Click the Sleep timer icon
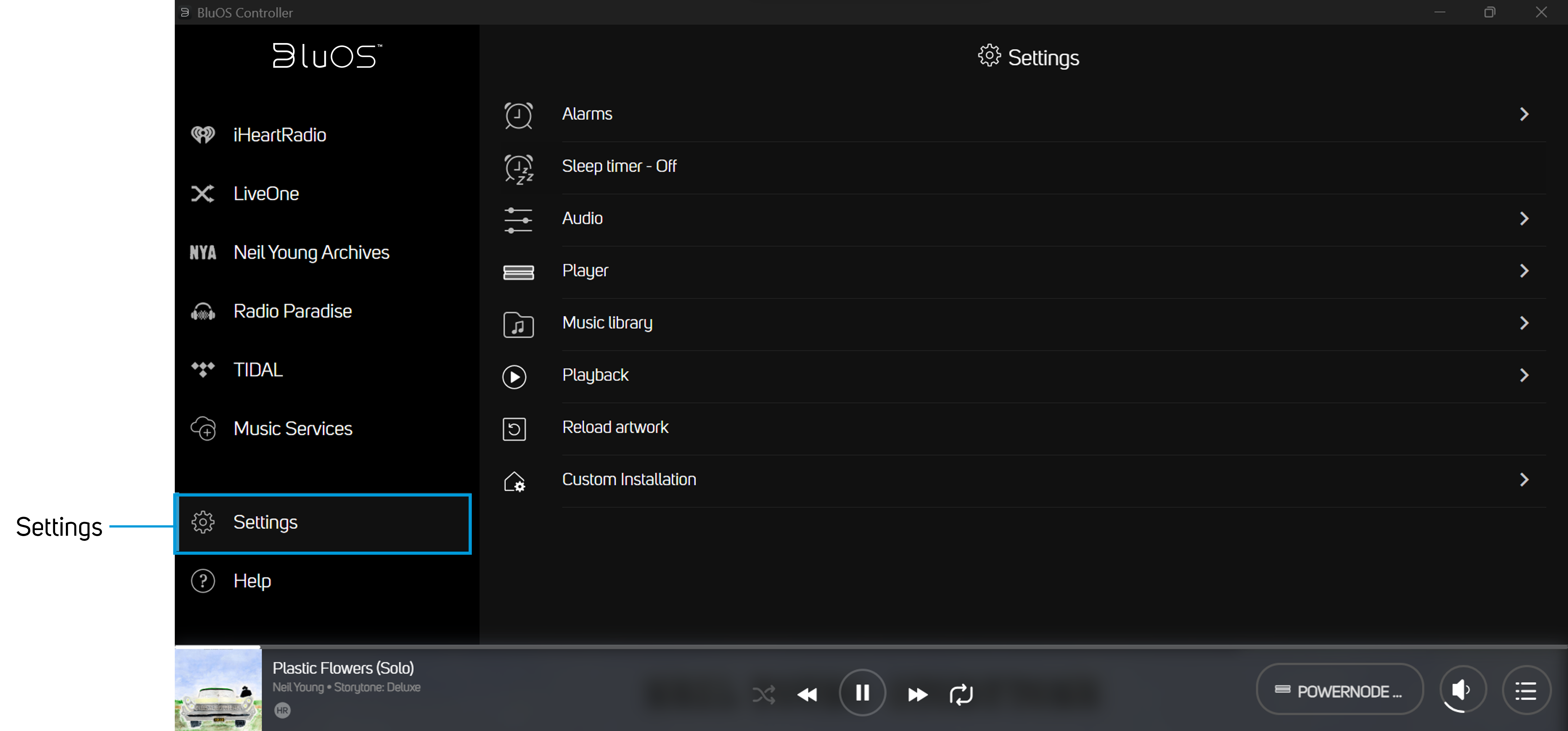Viewport: 1568px width, 731px height. (518, 168)
